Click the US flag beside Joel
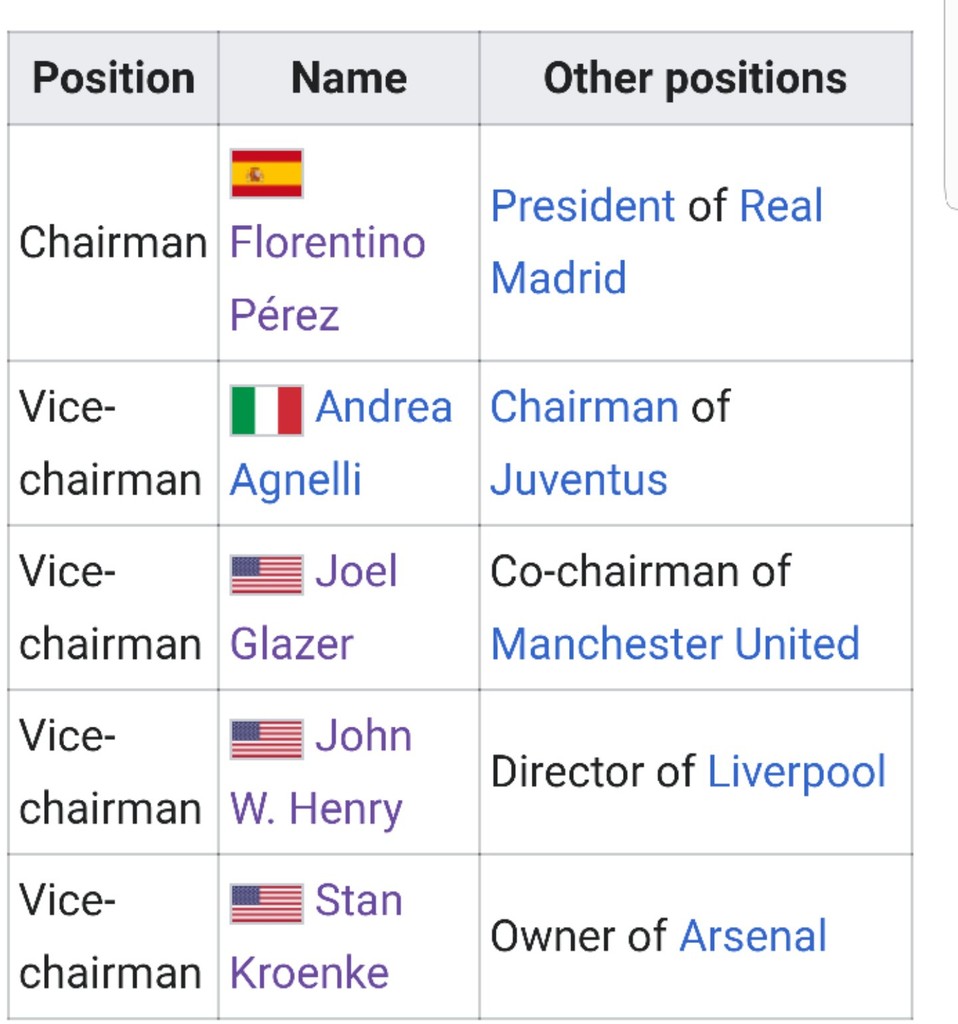This screenshot has height=1024, width=958. coord(266,575)
